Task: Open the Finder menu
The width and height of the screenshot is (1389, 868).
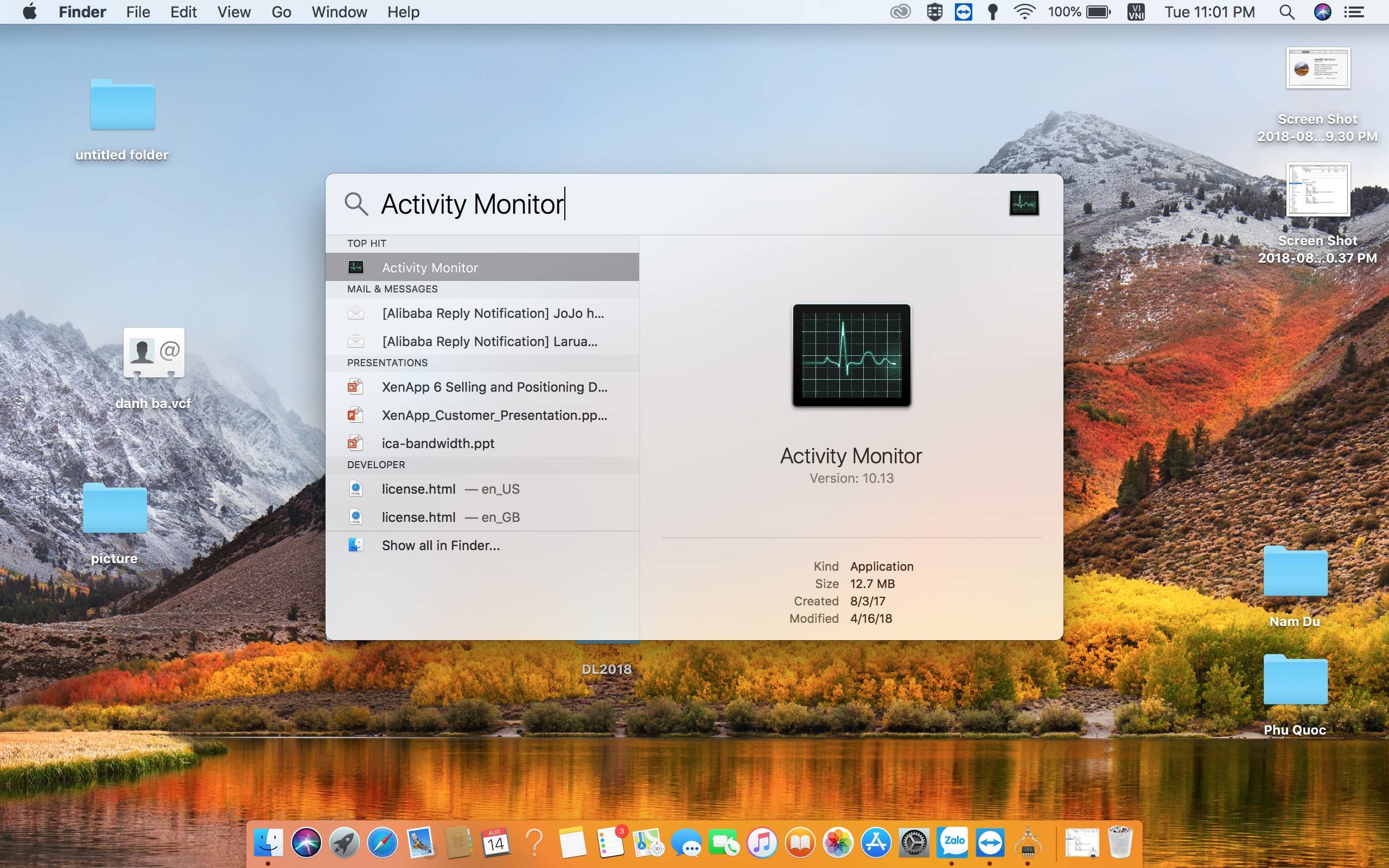Action: click(x=82, y=12)
